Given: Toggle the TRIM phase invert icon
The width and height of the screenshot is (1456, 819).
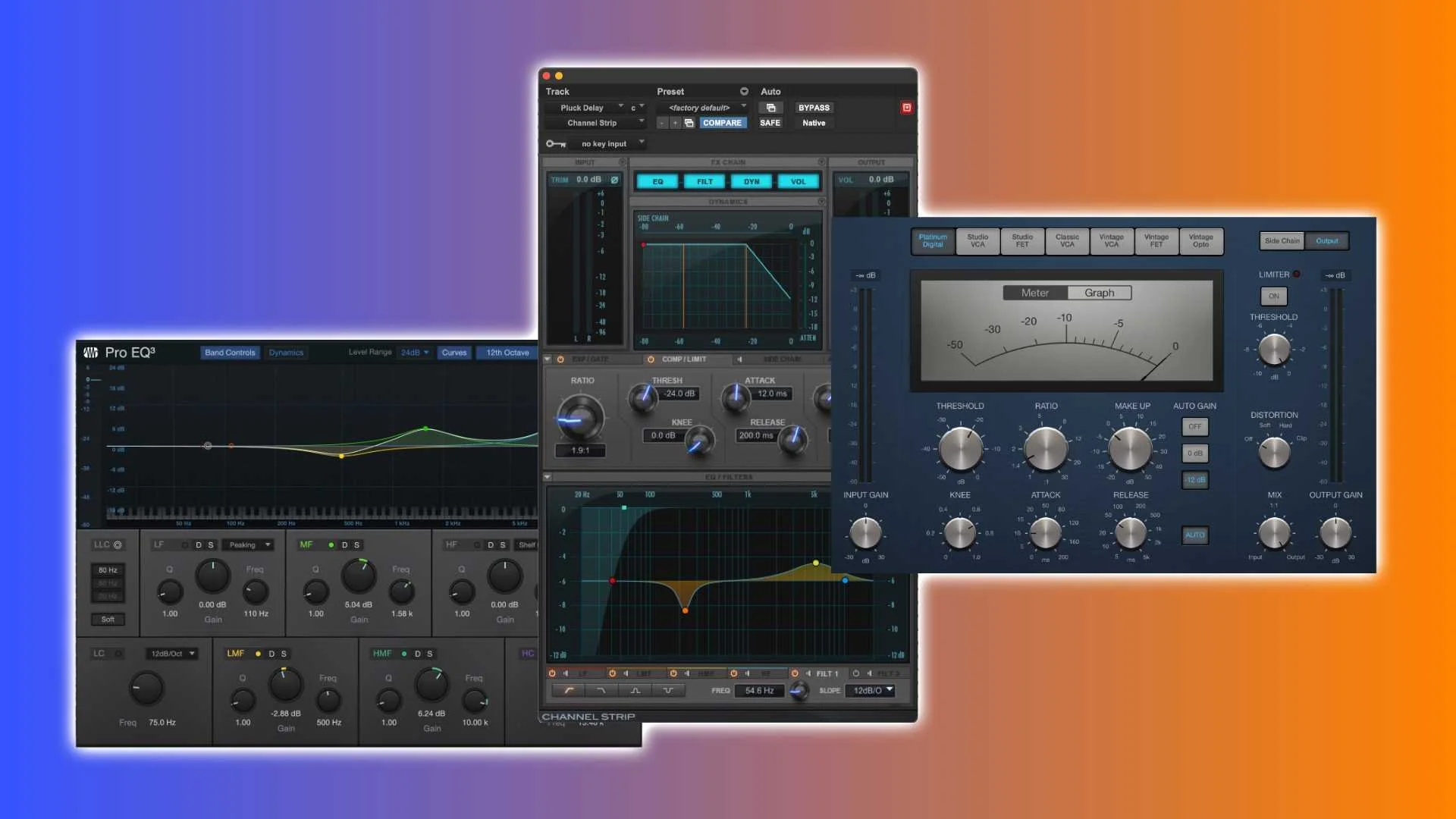Looking at the screenshot, I should pos(614,180).
